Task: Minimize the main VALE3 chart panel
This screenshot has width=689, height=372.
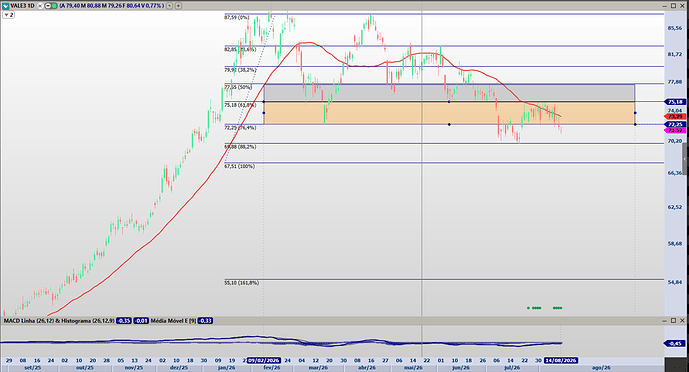Action: click(x=665, y=6)
